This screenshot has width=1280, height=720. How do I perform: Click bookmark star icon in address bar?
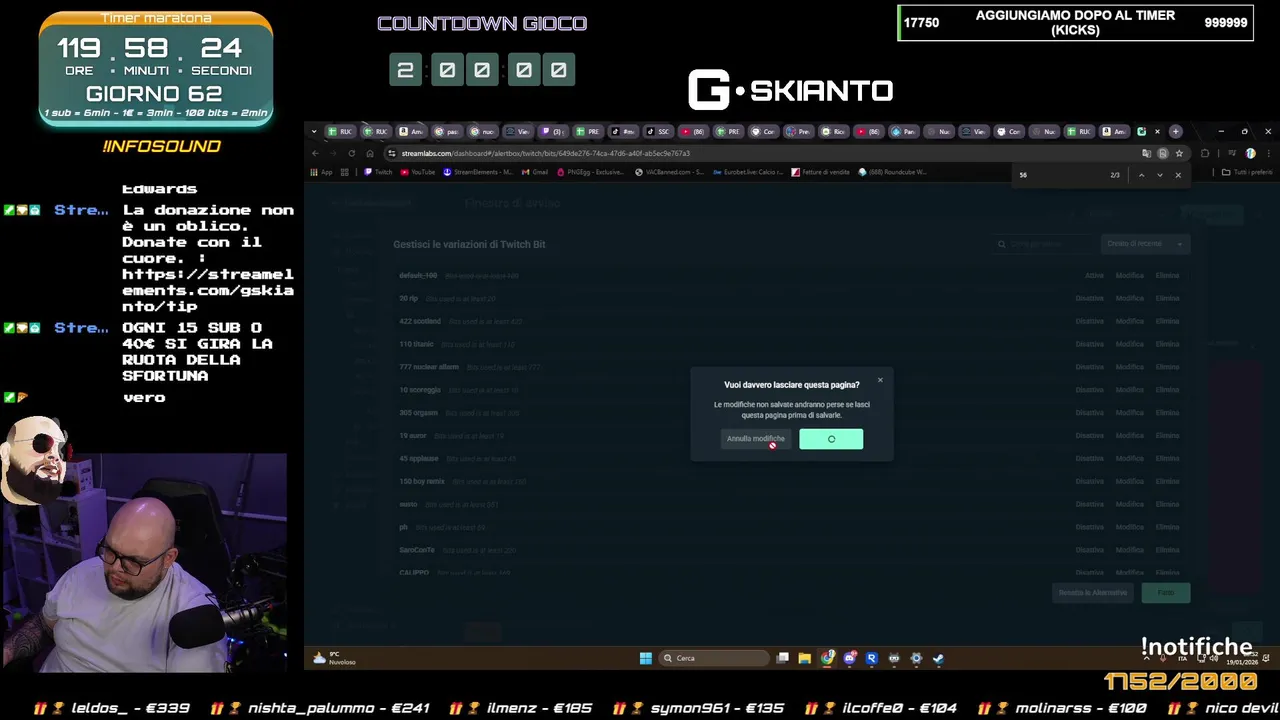pyautogui.click(x=1179, y=153)
